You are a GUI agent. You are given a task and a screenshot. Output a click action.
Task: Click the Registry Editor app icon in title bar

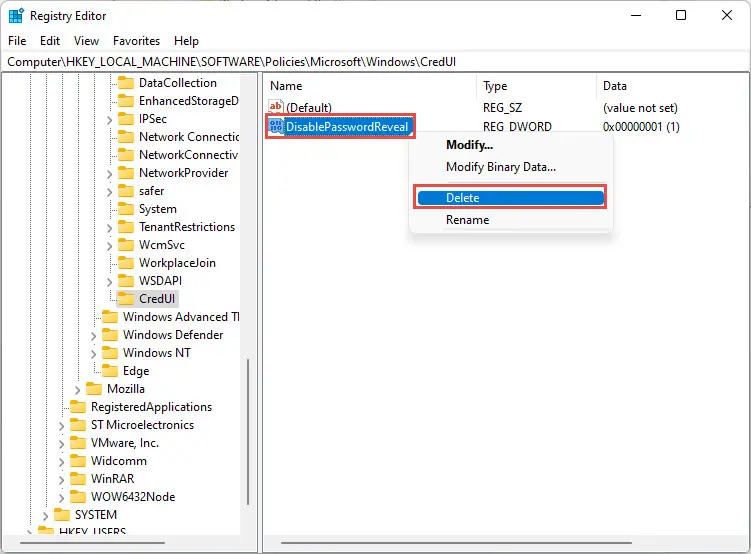16,16
